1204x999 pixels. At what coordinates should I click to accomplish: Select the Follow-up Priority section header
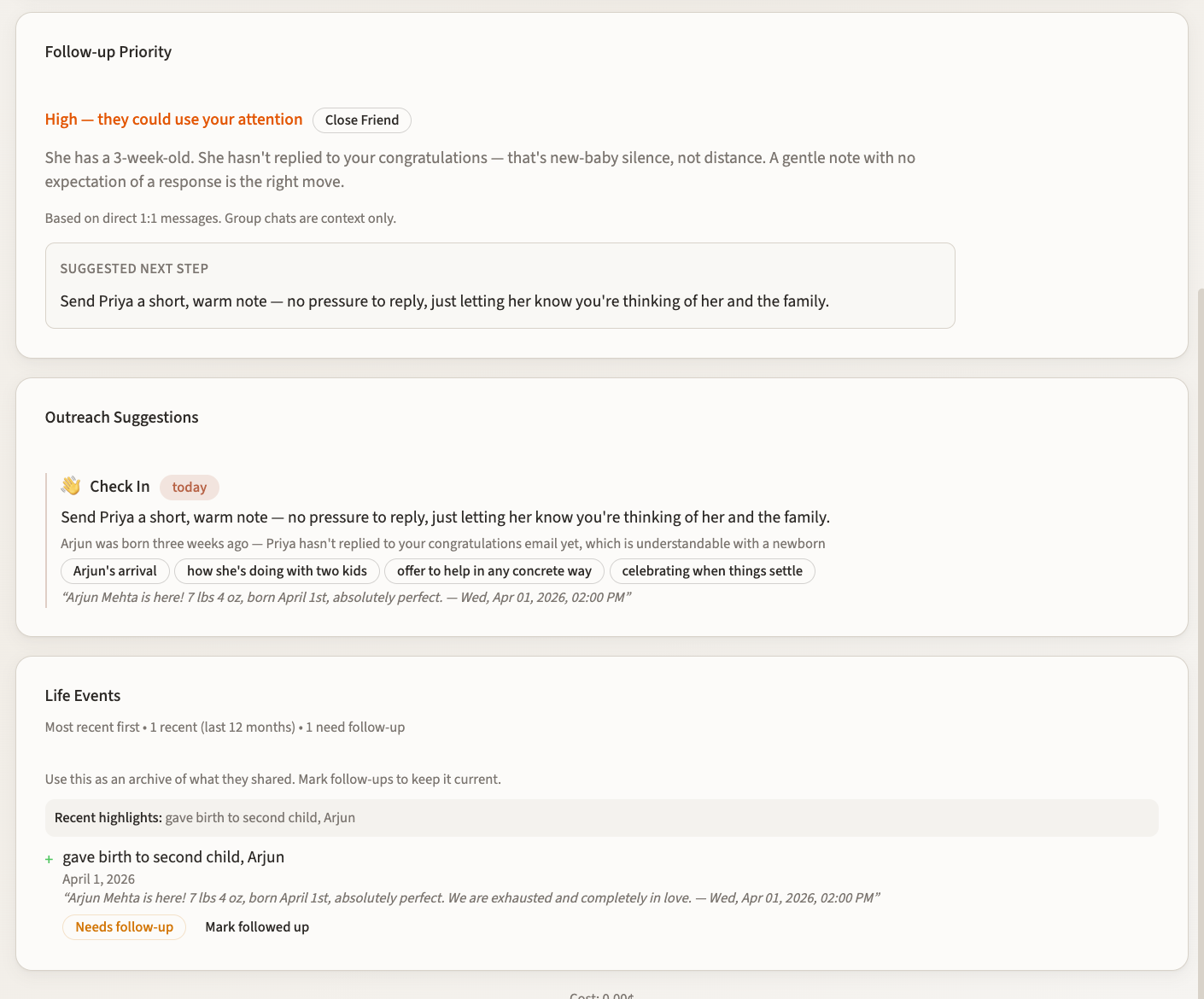coord(108,51)
